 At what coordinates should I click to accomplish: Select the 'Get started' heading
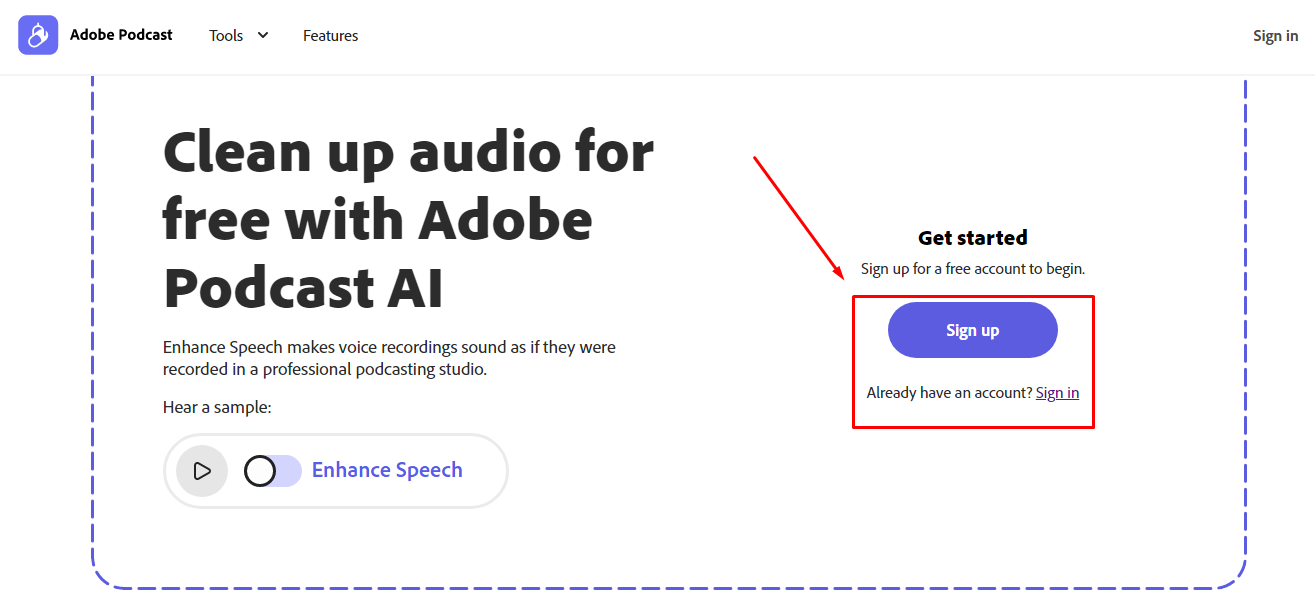[973, 237]
